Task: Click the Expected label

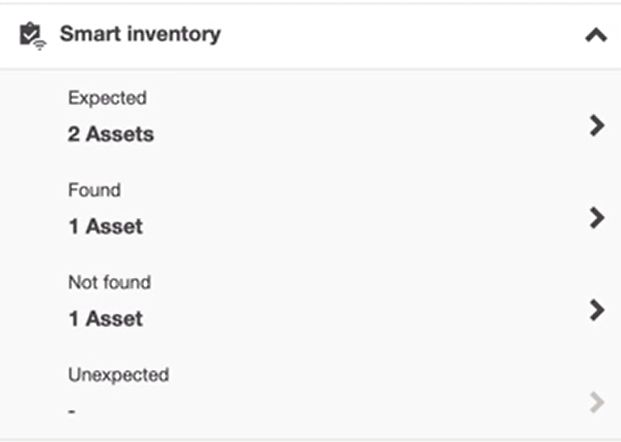Action: coord(107,98)
